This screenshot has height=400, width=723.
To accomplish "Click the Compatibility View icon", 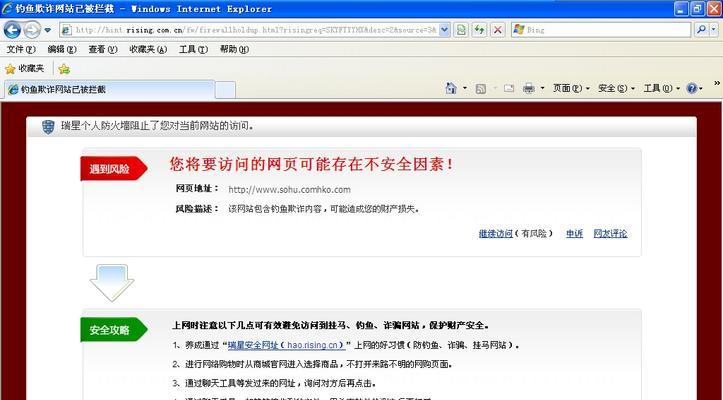I will tap(461, 30).
